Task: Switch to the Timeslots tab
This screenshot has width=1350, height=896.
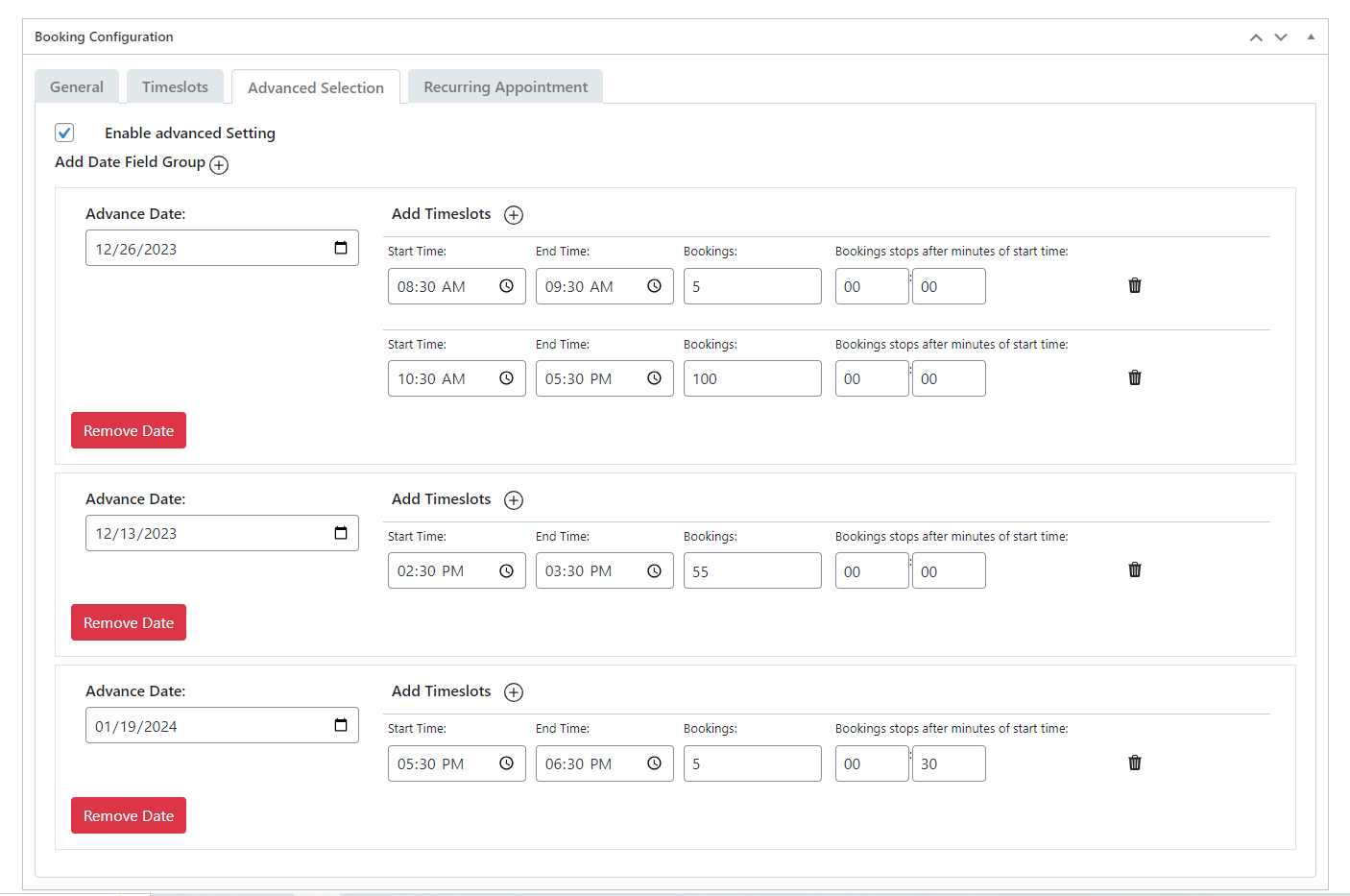Action: tap(175, 86)
